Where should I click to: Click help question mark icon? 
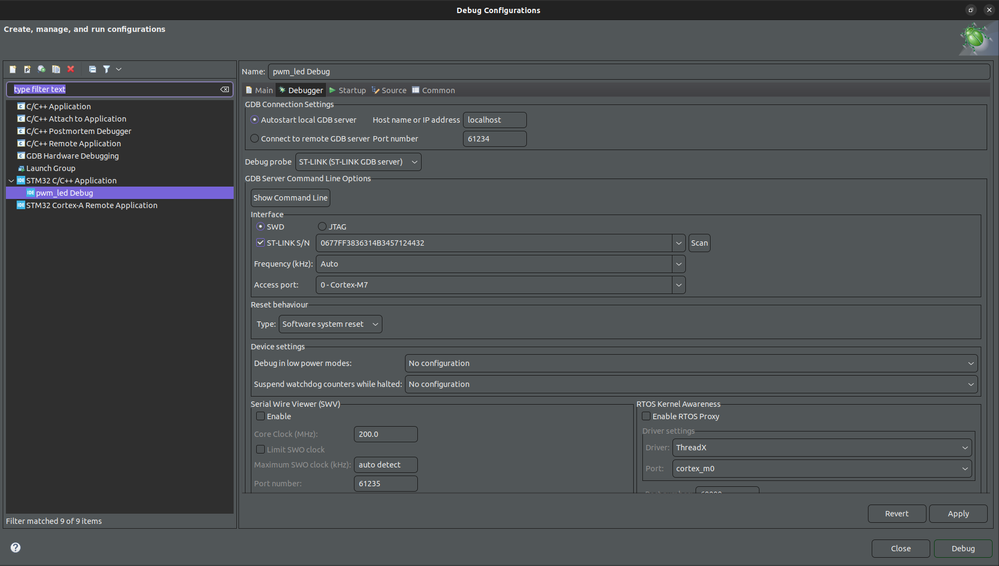pyautogui.click(x=15, y=548)
